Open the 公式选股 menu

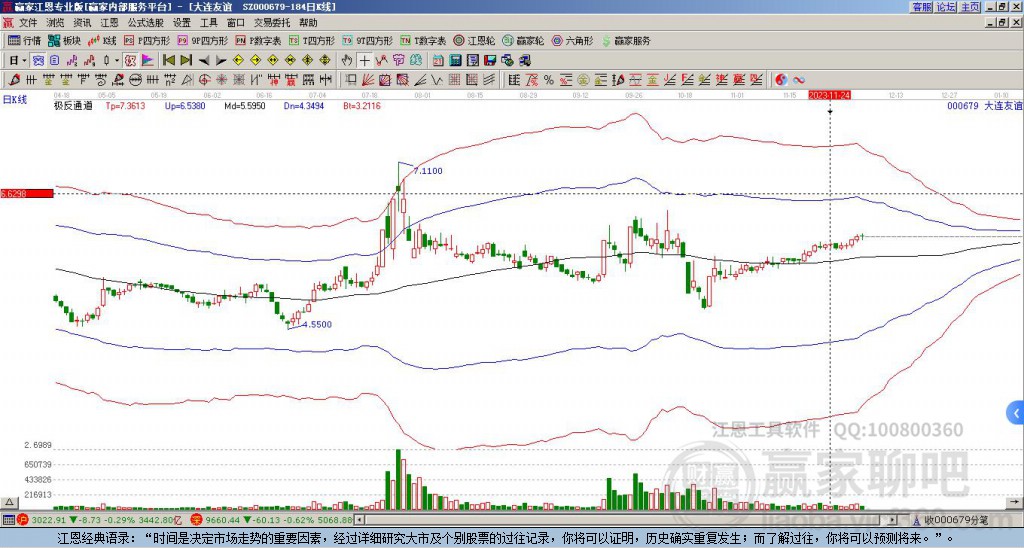(x=146, y=23)
